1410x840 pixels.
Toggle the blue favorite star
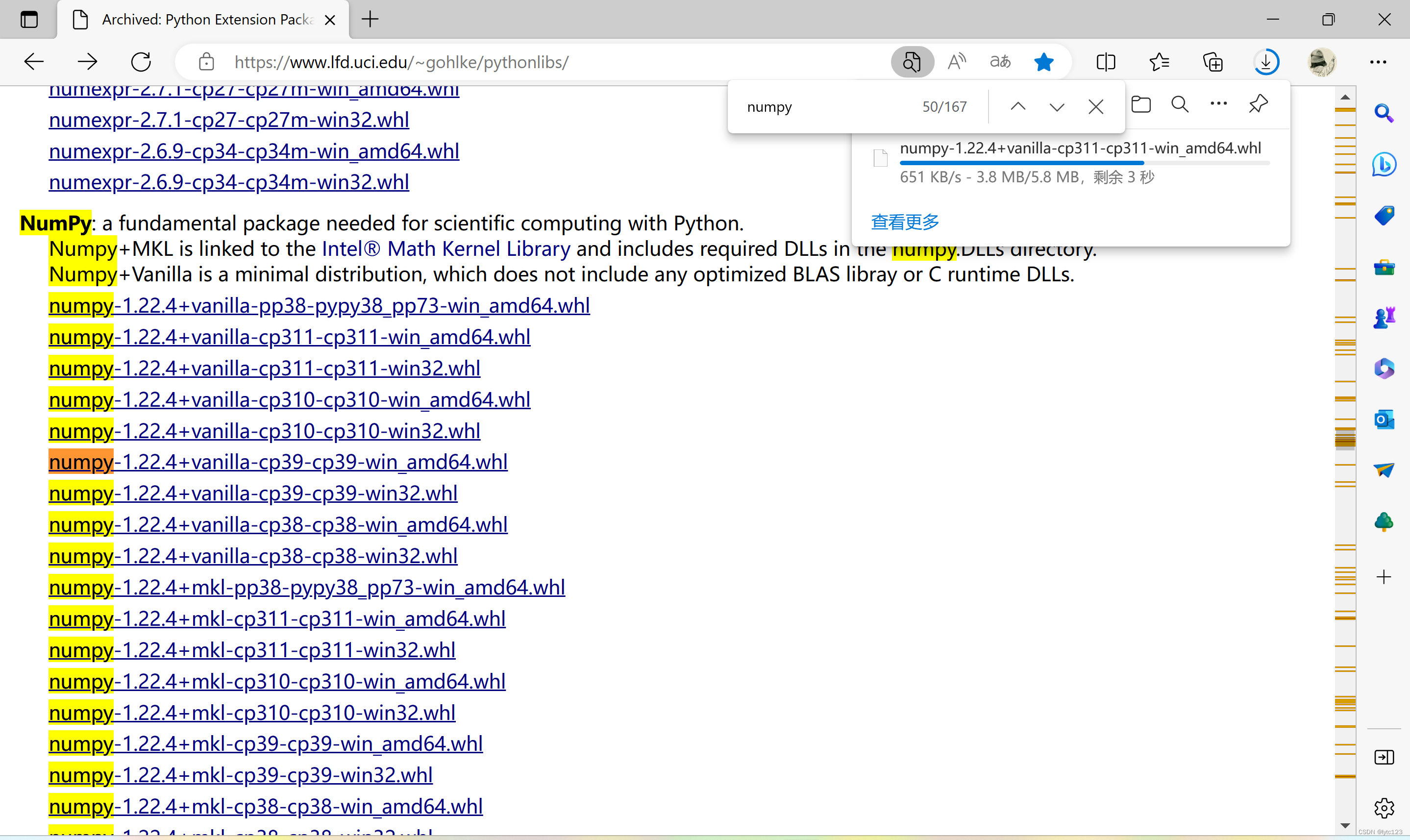[x=1043, y=62]
